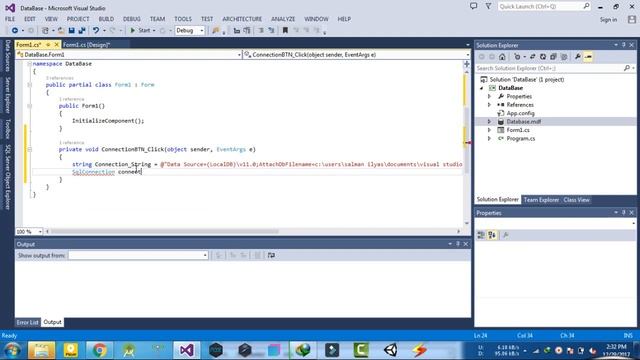Toggle Word Wrap icon in Output panel
Image resolution: width=640 pixels, height=360 pixels.
[271, 256]
